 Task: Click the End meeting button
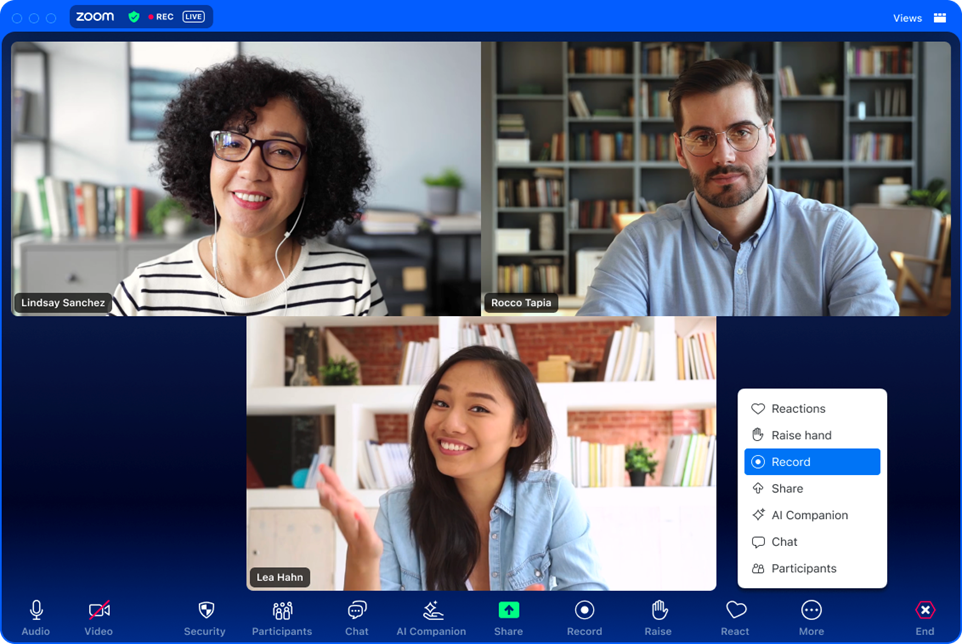tap(925, 610)
